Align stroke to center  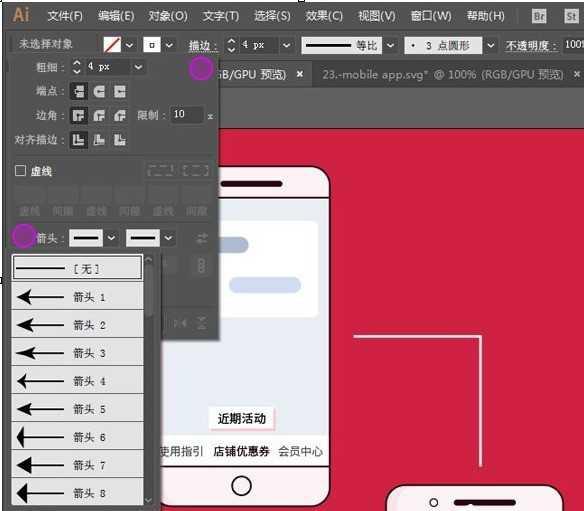pyautogui.click(x=79, y=140)
